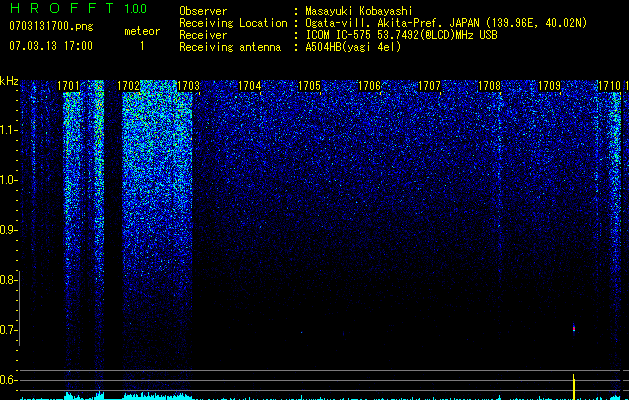Click the 1705 time marker
This screenshot has height=400, width=629.
(x=309, y=86)
